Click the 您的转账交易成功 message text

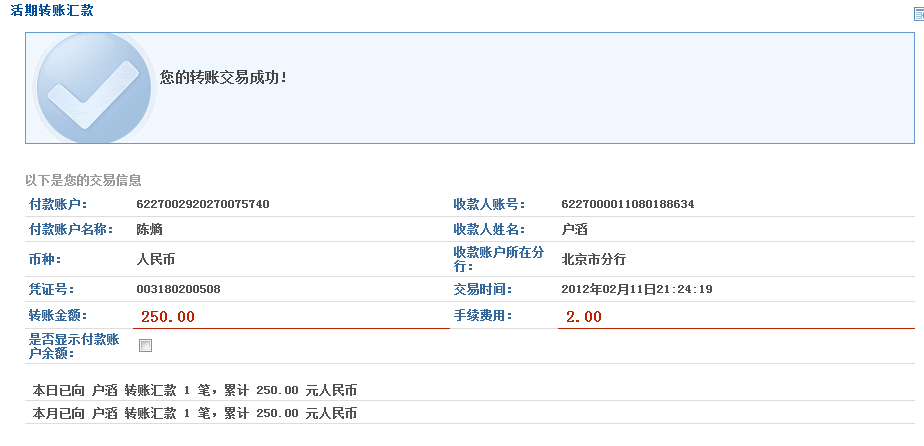pos(223,77)
